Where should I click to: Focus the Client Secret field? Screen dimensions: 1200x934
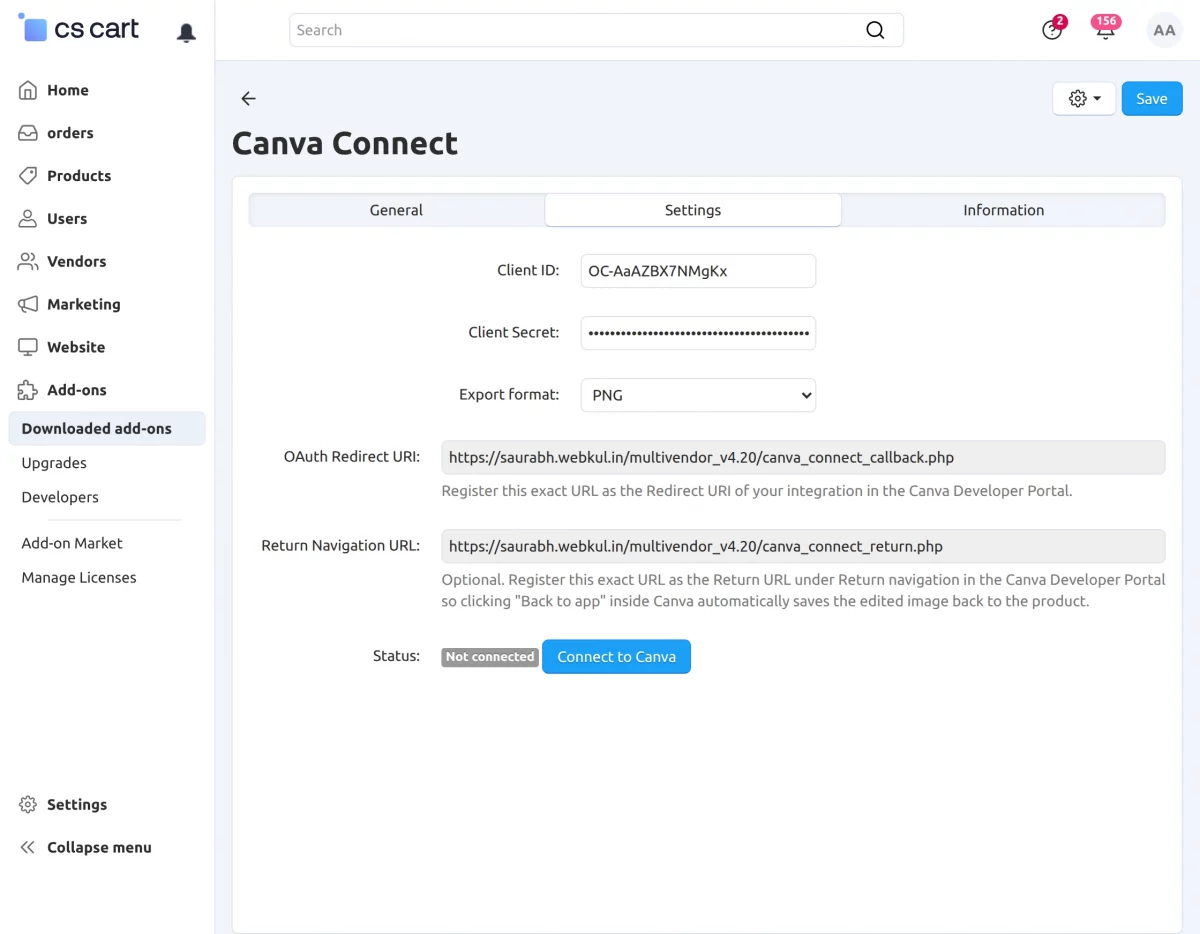(x=698, y=332)
